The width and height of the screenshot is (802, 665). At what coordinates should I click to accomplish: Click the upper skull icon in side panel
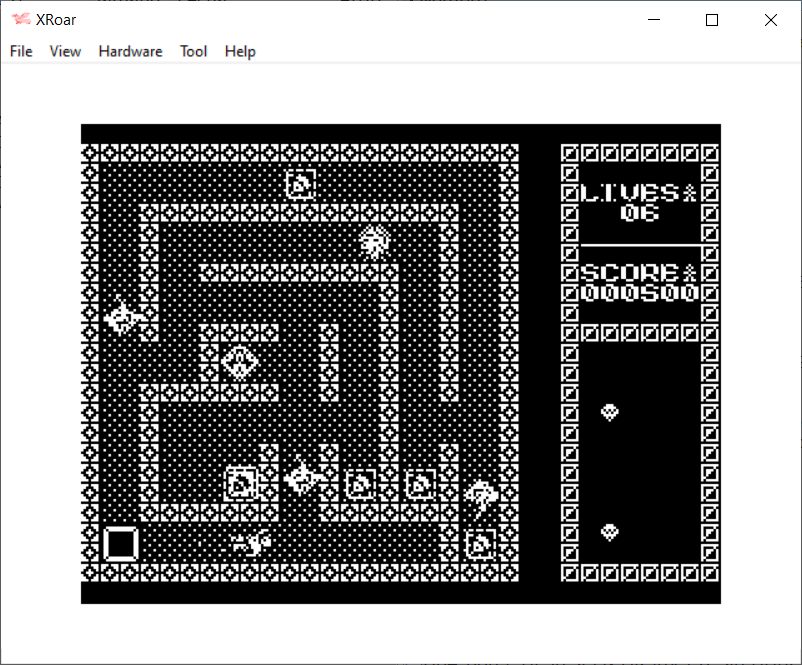click(609, 411)
